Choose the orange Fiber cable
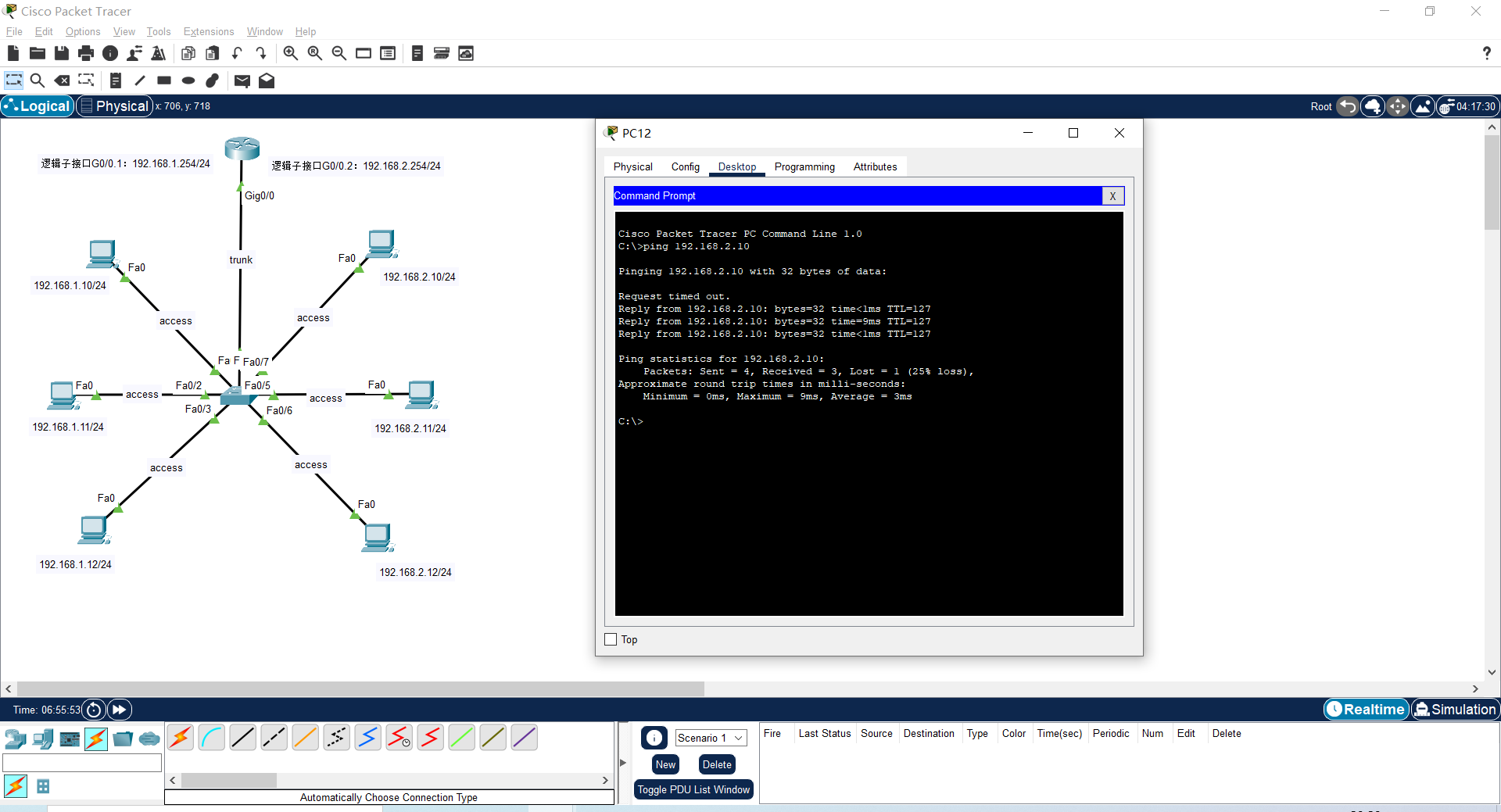Screen dimensions: 1501x812 click(306, 737)
